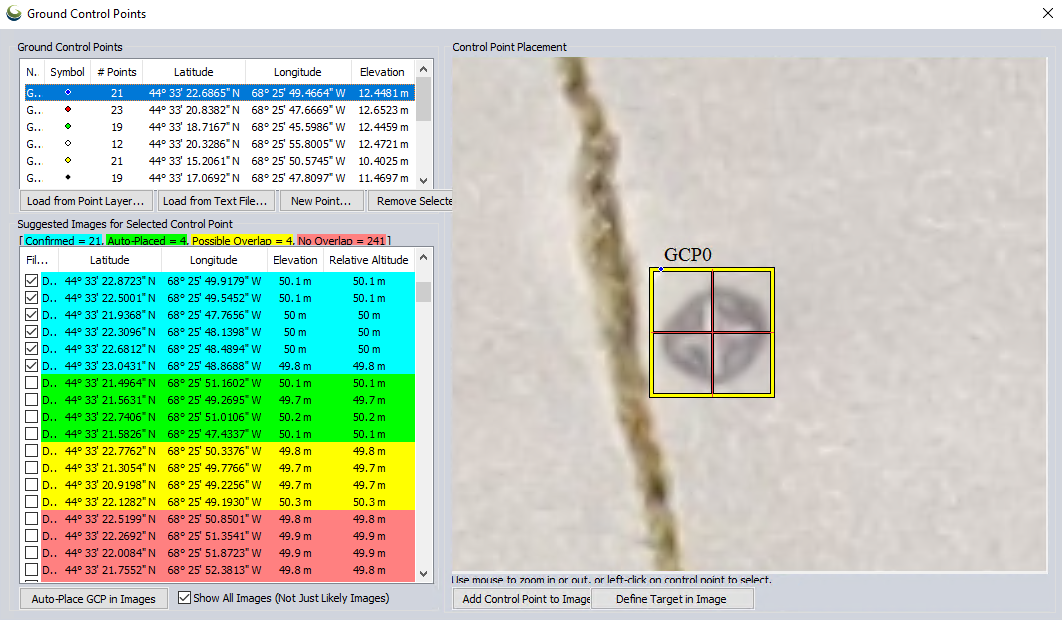Click the longitude cell 68° 25' 49.4664" W

298,93
